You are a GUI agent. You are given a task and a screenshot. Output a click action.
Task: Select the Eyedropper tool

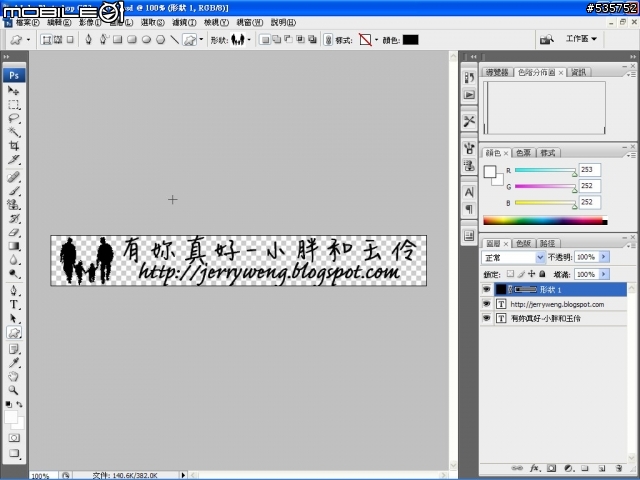click(x=13, y=362)
